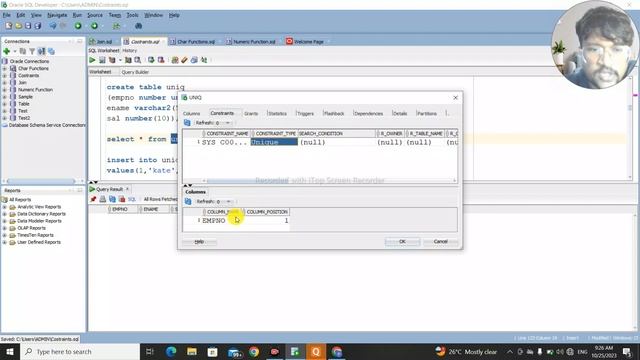This screenshot has width=640, height=360.
Task: Expand the Analytic View Reports folder
Action: [x=4, y=207]
